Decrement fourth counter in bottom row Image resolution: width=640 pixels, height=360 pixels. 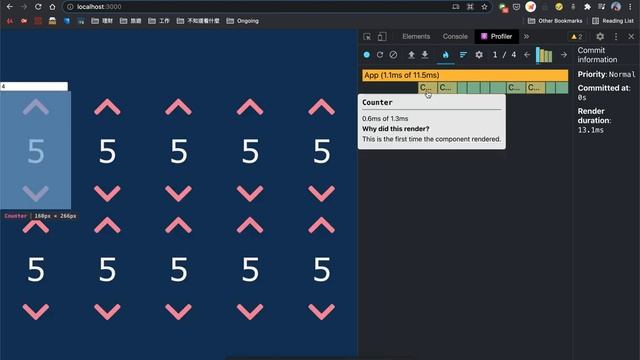click(250, 311)
